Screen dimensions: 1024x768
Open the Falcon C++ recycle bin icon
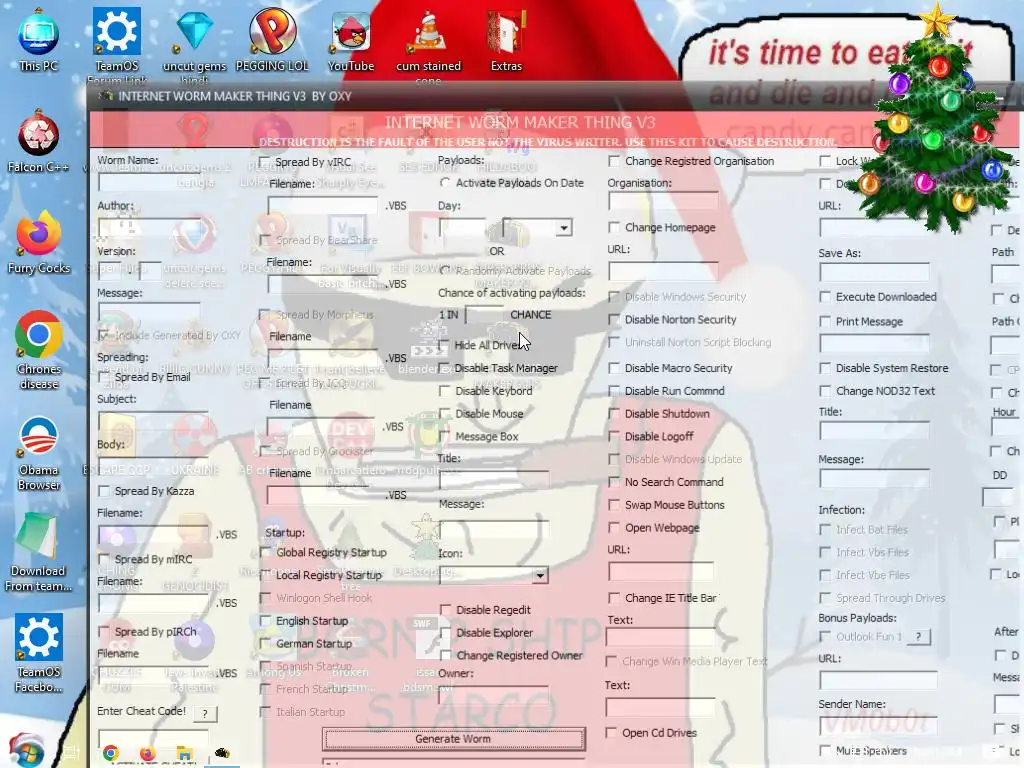pyautogui.click(x=39, y=140)
